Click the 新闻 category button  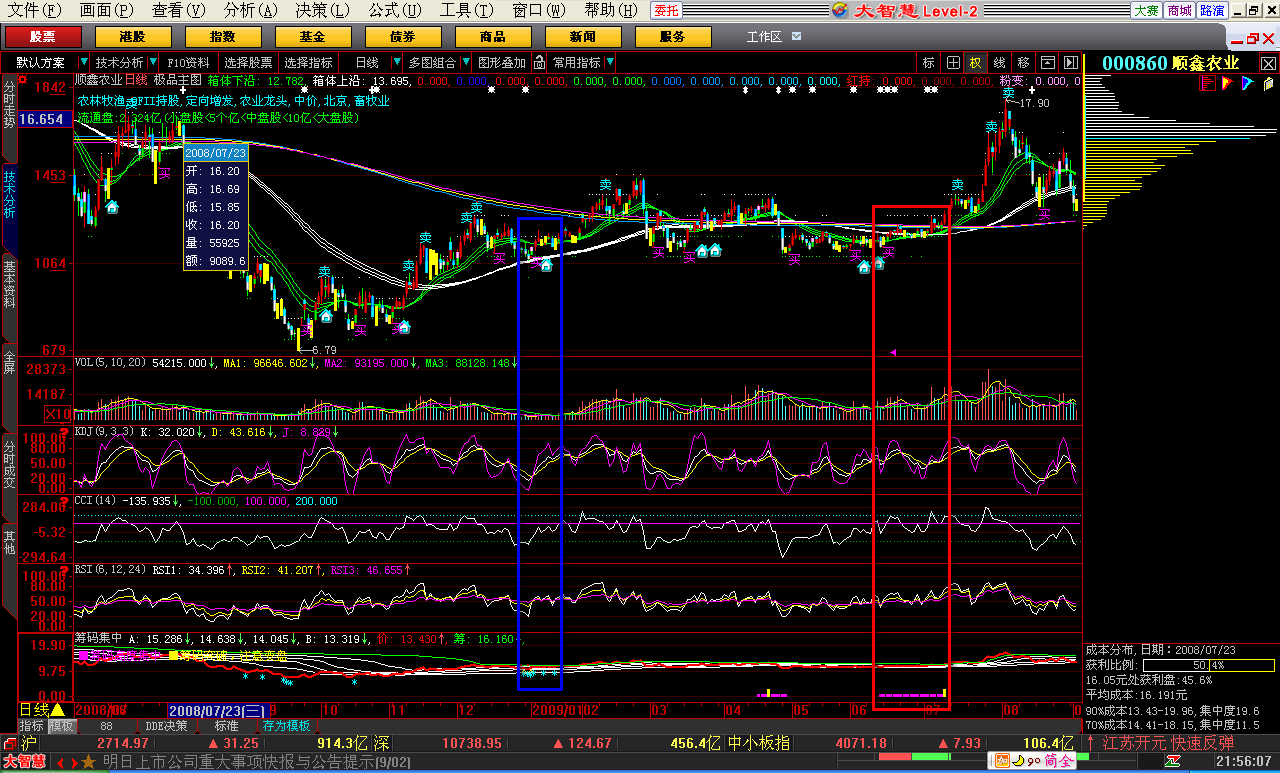click(x=583, y=37)
